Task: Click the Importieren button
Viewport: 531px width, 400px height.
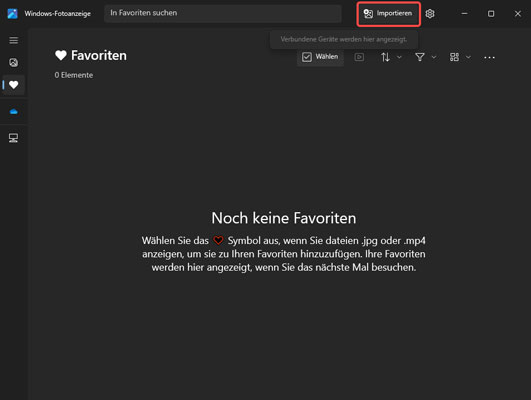Action: [x=388, y=14]
